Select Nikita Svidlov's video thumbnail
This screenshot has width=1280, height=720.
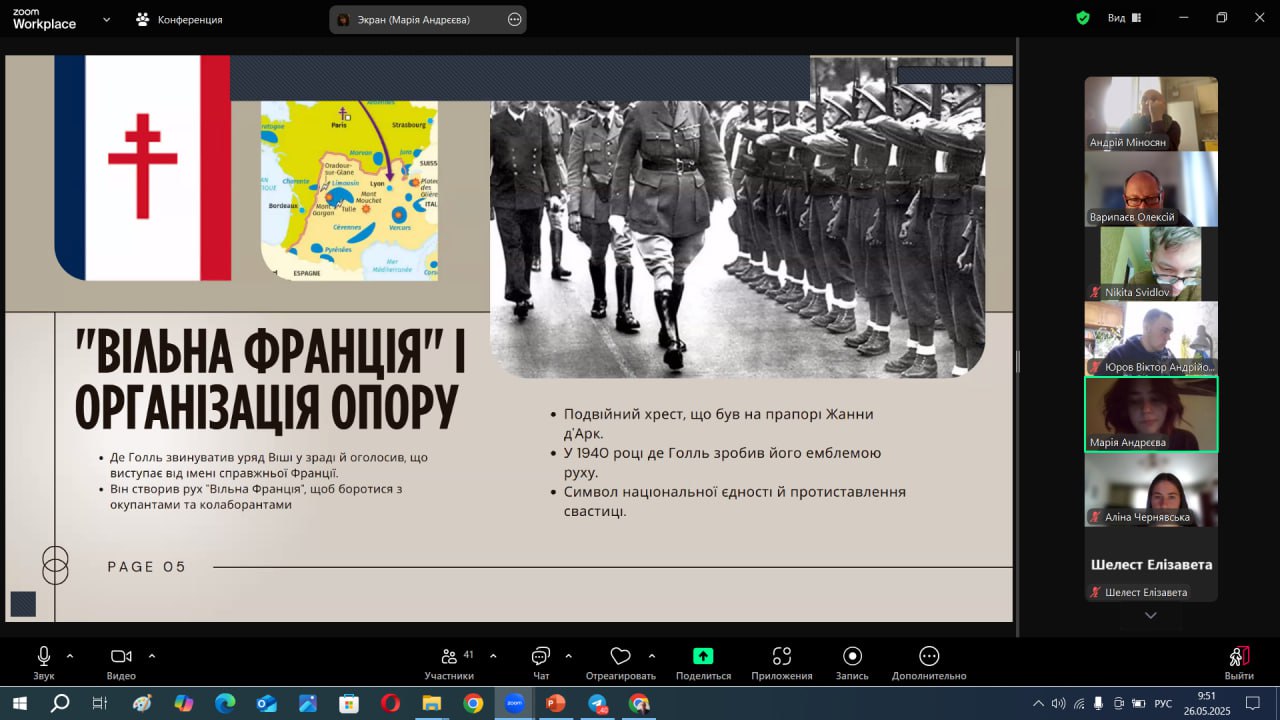pos(1151,264)
